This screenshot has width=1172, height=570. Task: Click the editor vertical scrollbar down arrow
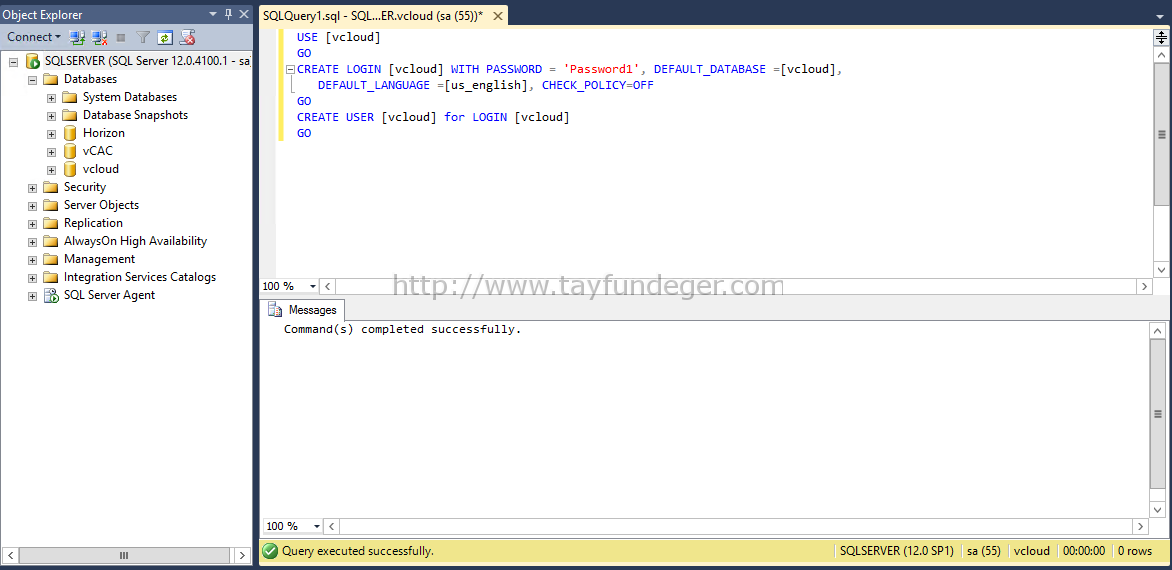coord(1161,269)
